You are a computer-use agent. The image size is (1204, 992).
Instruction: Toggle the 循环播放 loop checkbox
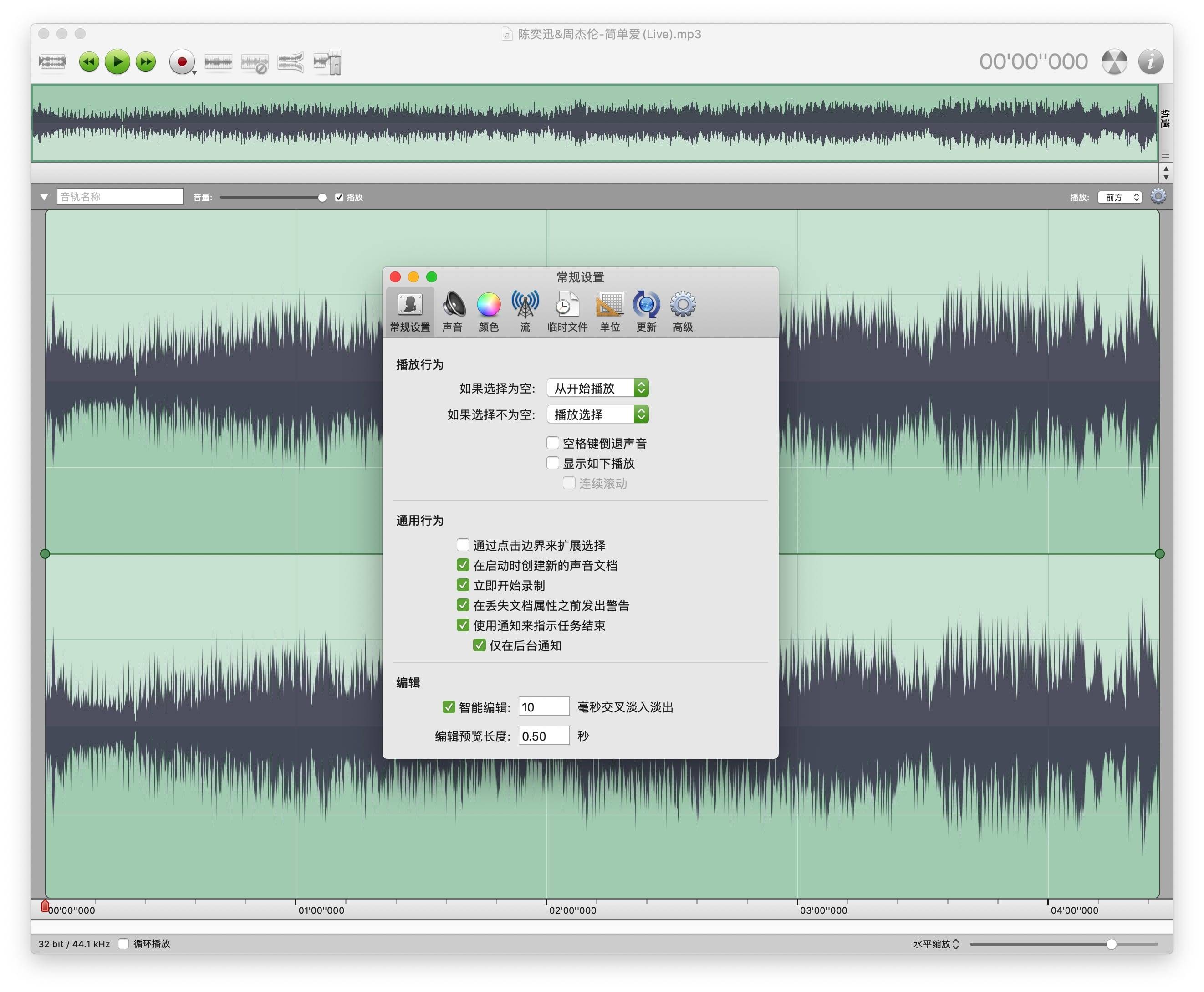click(x=124, y=943)
